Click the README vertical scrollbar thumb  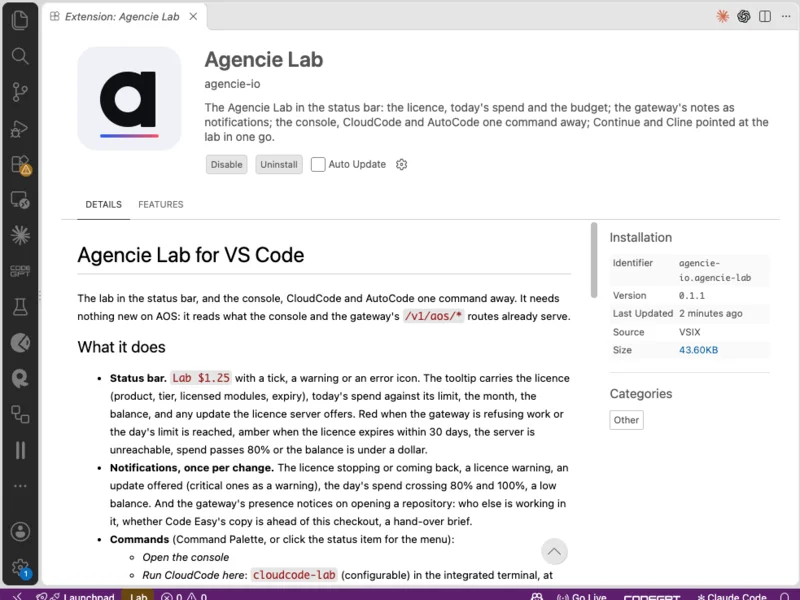click(x=594, y=260)
